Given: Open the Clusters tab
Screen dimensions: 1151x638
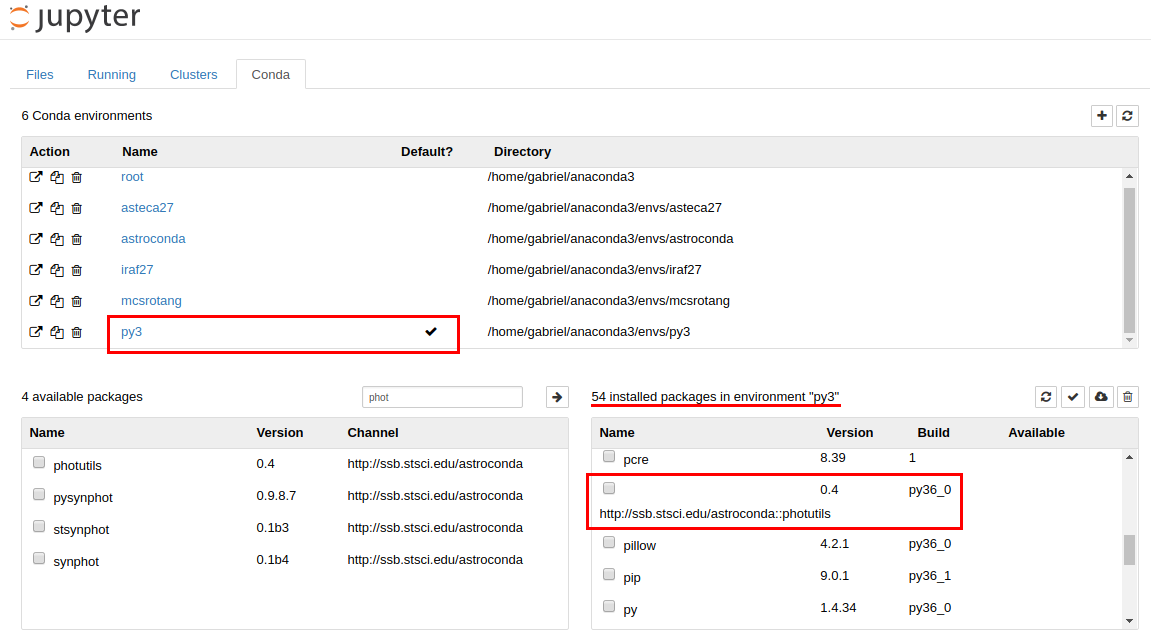Looking at the screenshot, I should (194, 74).
